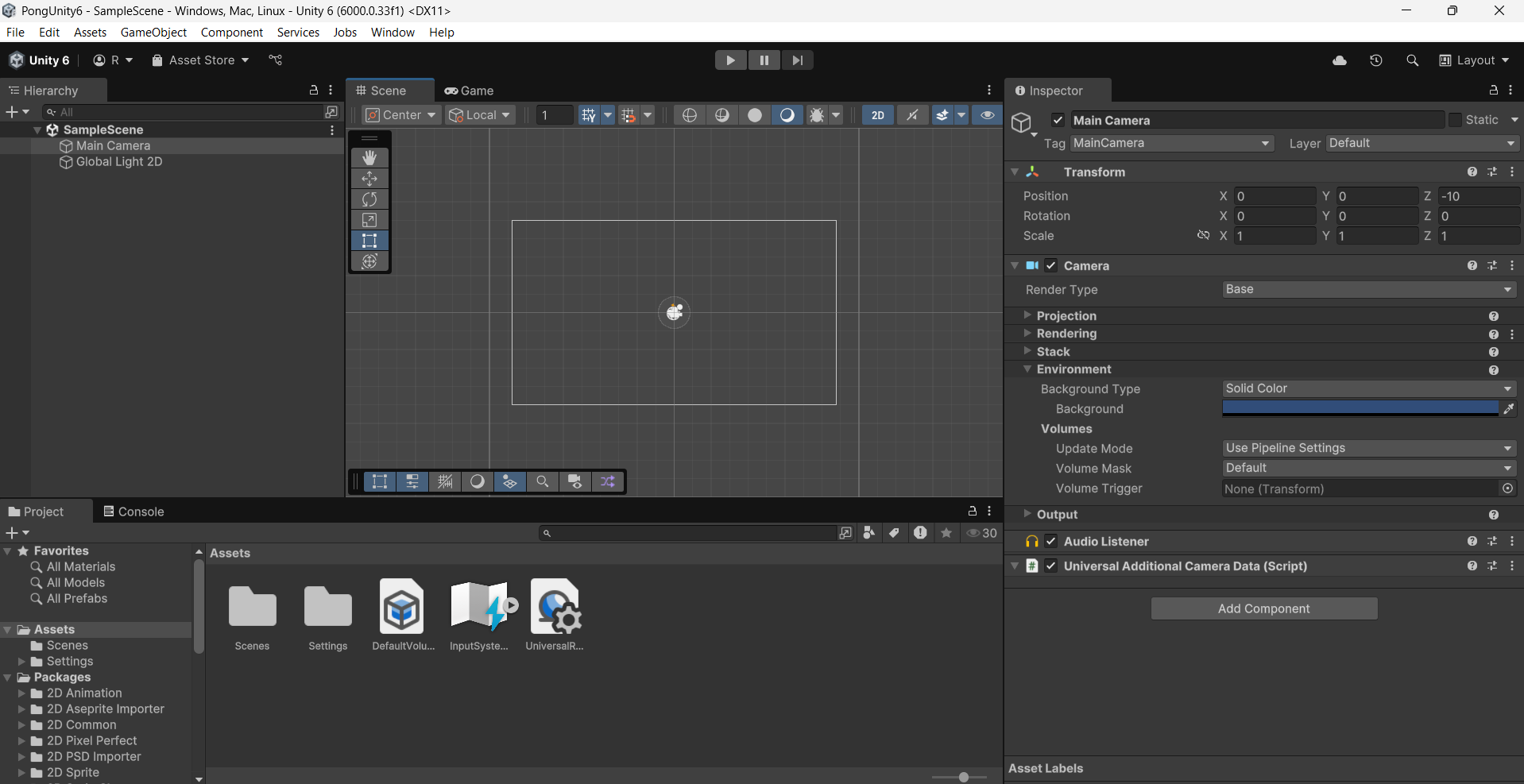Open Camera component preset icon
The height and width of the screenshot is (784, 1524).
[1492, 265]
